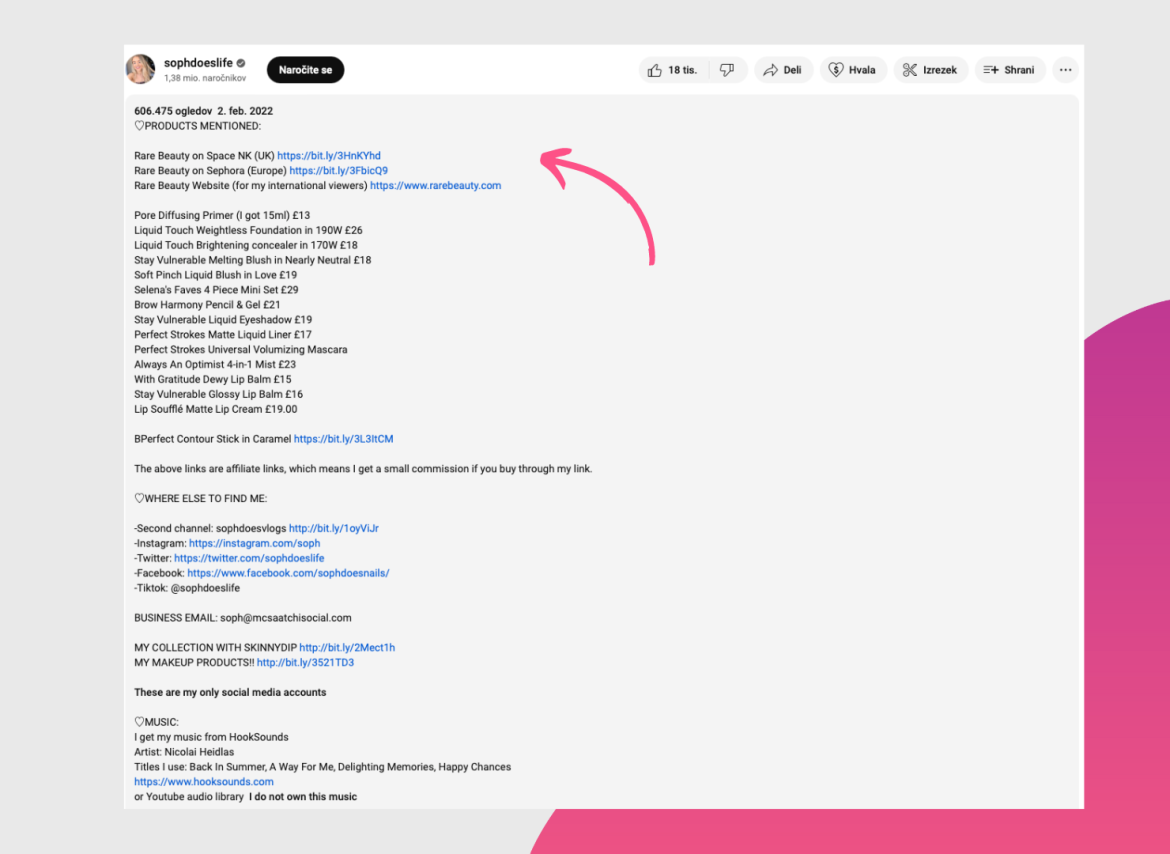Click Liquid Touch Weightless Foundation line

click(x=248, y=230)
